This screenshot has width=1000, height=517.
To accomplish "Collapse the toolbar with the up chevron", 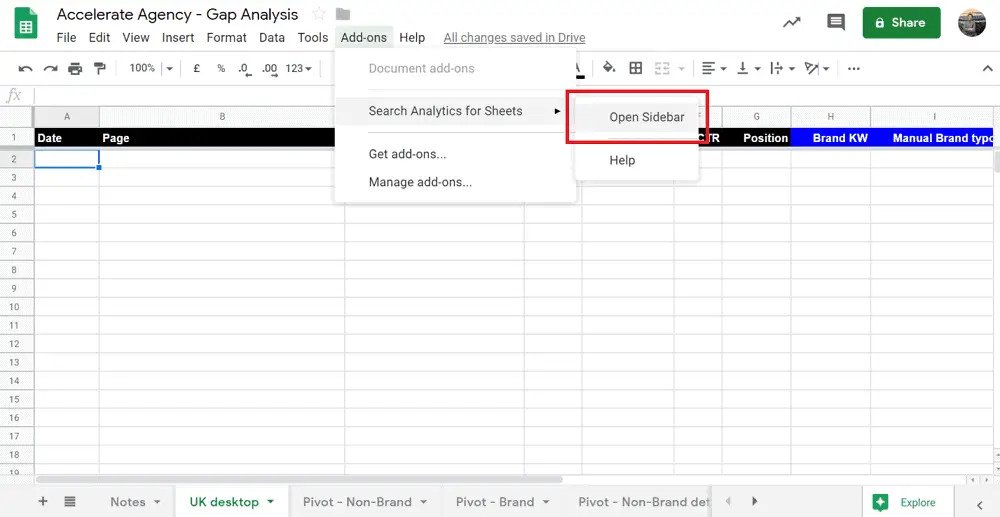I will click(x=987, y=68).
